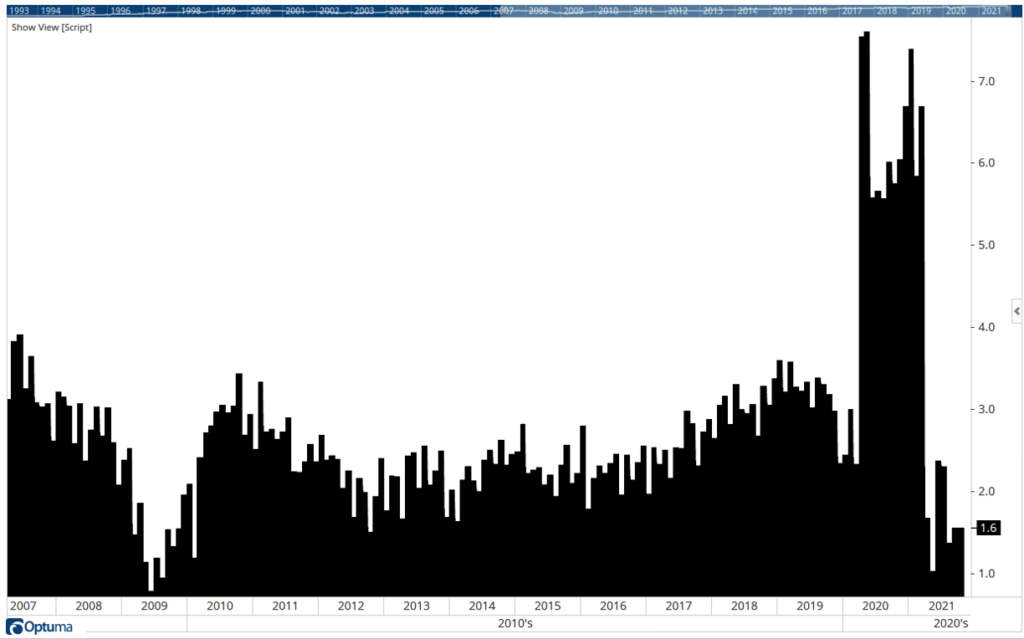Click the 3.0 label on the price scale
The width and height of the screenshot is (1024, 639).
point(986,409)
